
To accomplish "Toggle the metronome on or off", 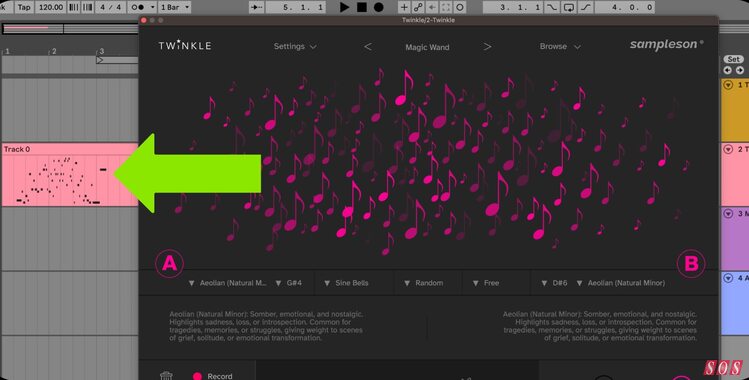I will (x=138, y=7).
